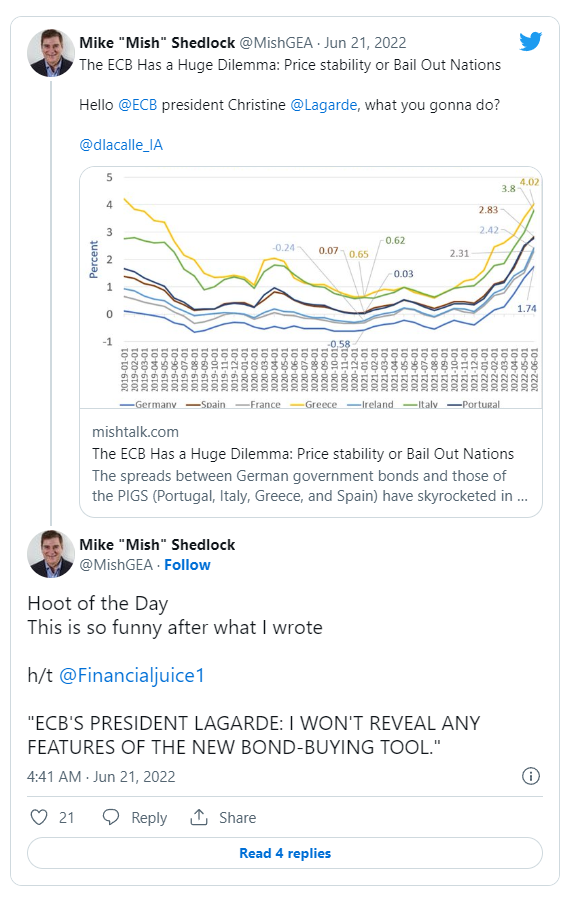Open the mishtalk.com article link card
Image resolution: width=573 pixels, height=904 pixels.
pos(311,463)
